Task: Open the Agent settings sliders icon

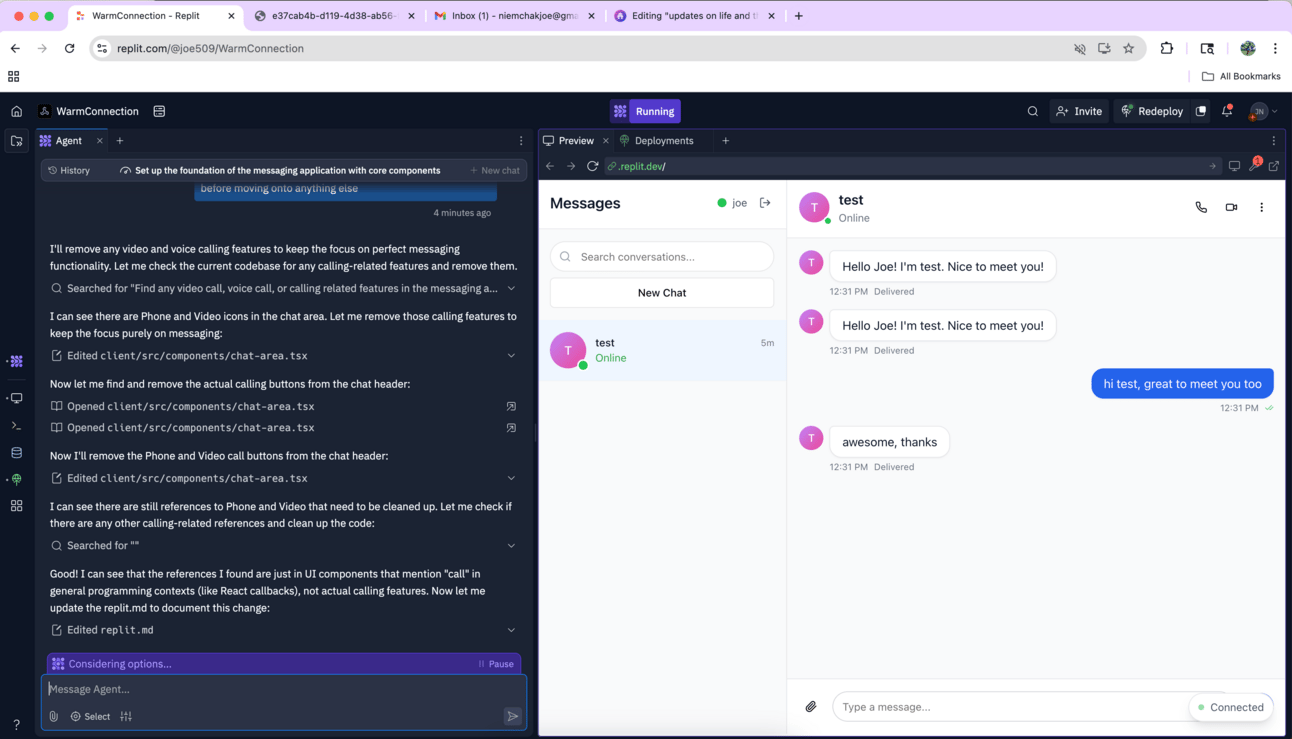Action: pyautogui.click(x=126, y=716)
